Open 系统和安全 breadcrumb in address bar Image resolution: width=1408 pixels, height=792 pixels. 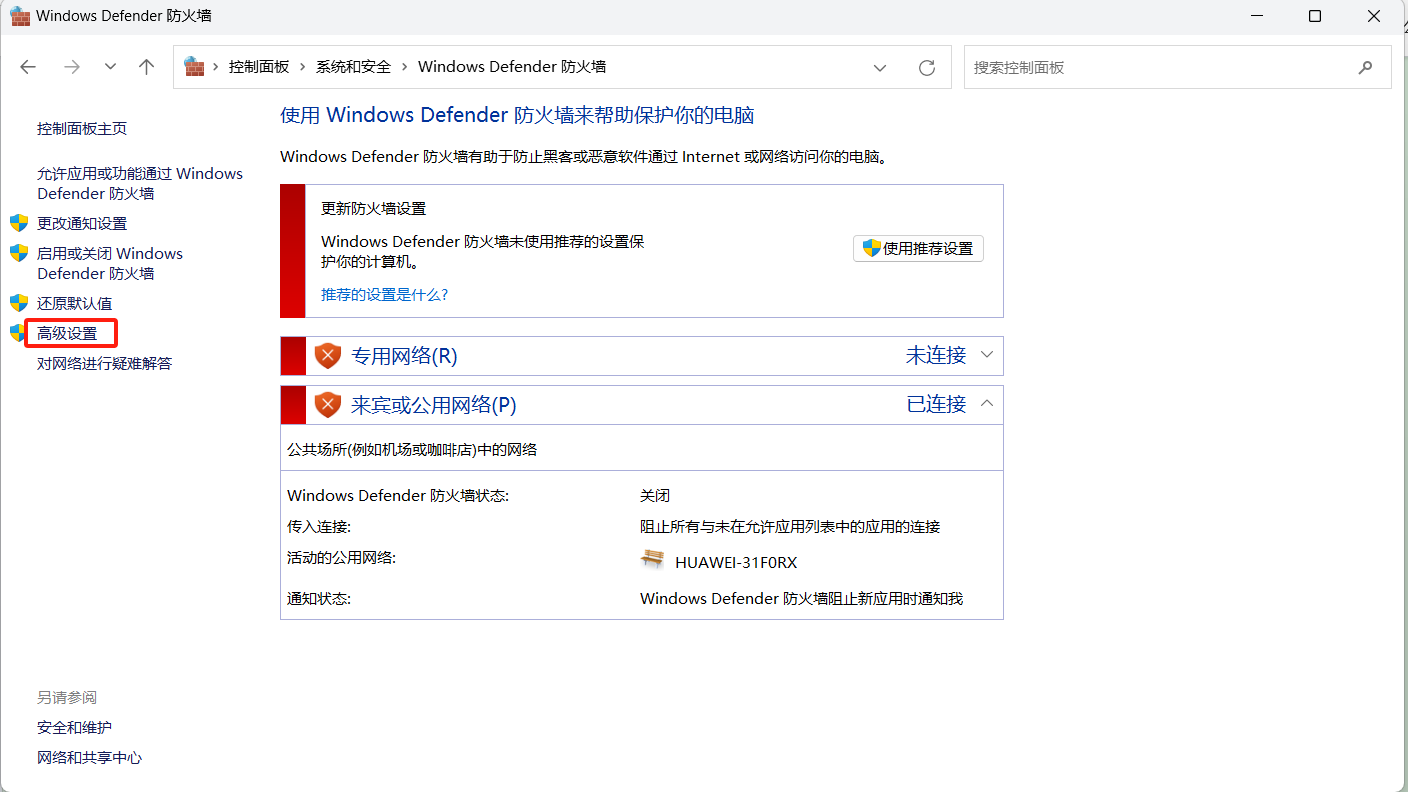coord(353,67)
